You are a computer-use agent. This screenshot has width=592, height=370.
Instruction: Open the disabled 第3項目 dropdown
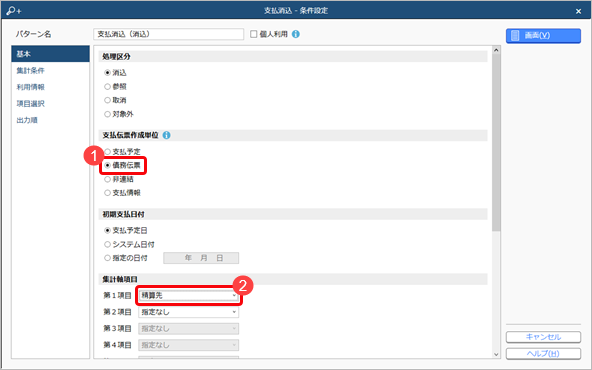click(x=188, y=328)
